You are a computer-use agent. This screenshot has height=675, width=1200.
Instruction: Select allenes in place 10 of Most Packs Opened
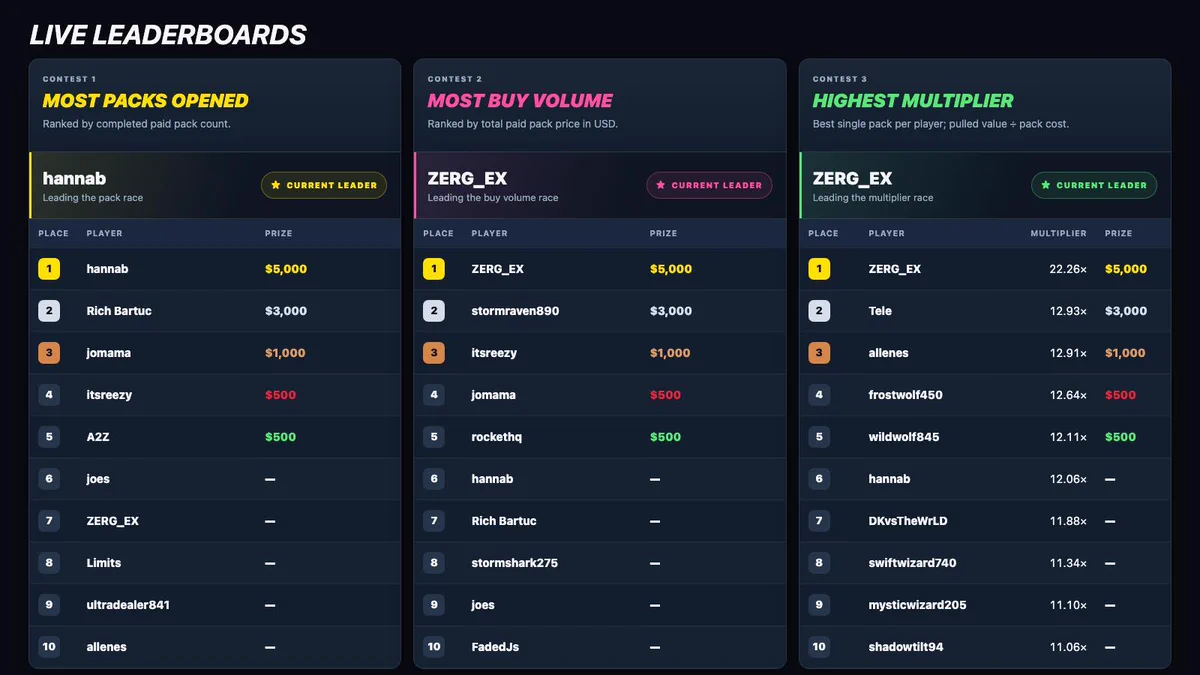click(x=107, y=647)
